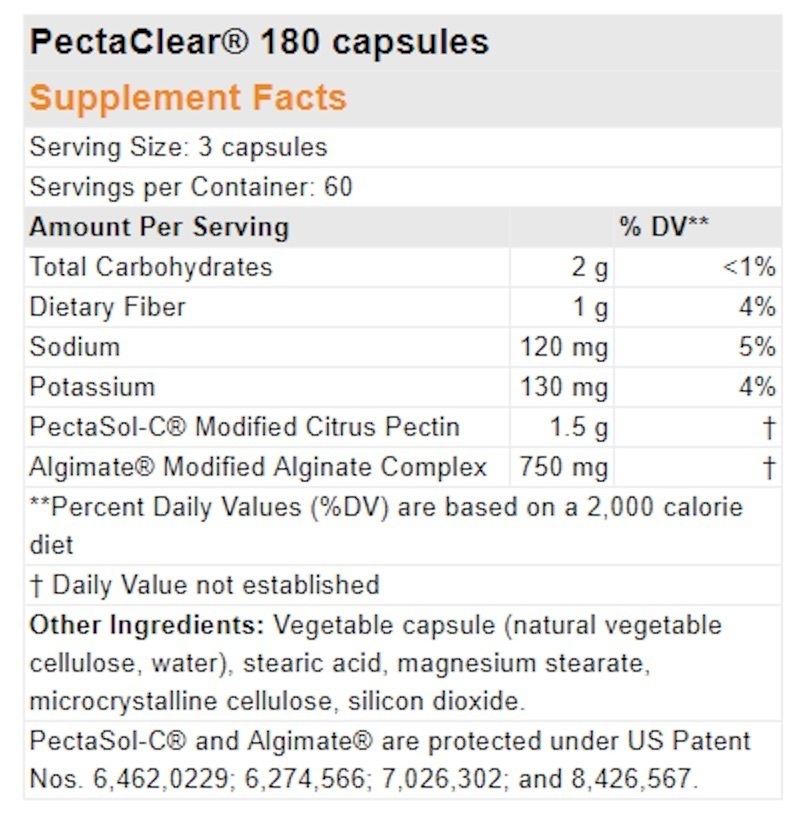This screenshot has height=815, width=804.
Task: Click the % DV** column header
Action: pyautogui.click(x=664, y=227)
